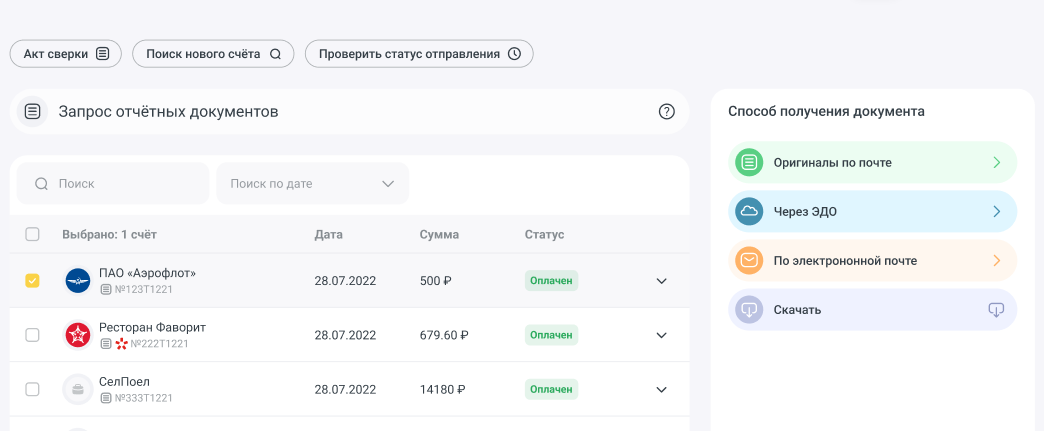Click Проверить статус отправления button
1044x431 pixels.
point(419,54)
